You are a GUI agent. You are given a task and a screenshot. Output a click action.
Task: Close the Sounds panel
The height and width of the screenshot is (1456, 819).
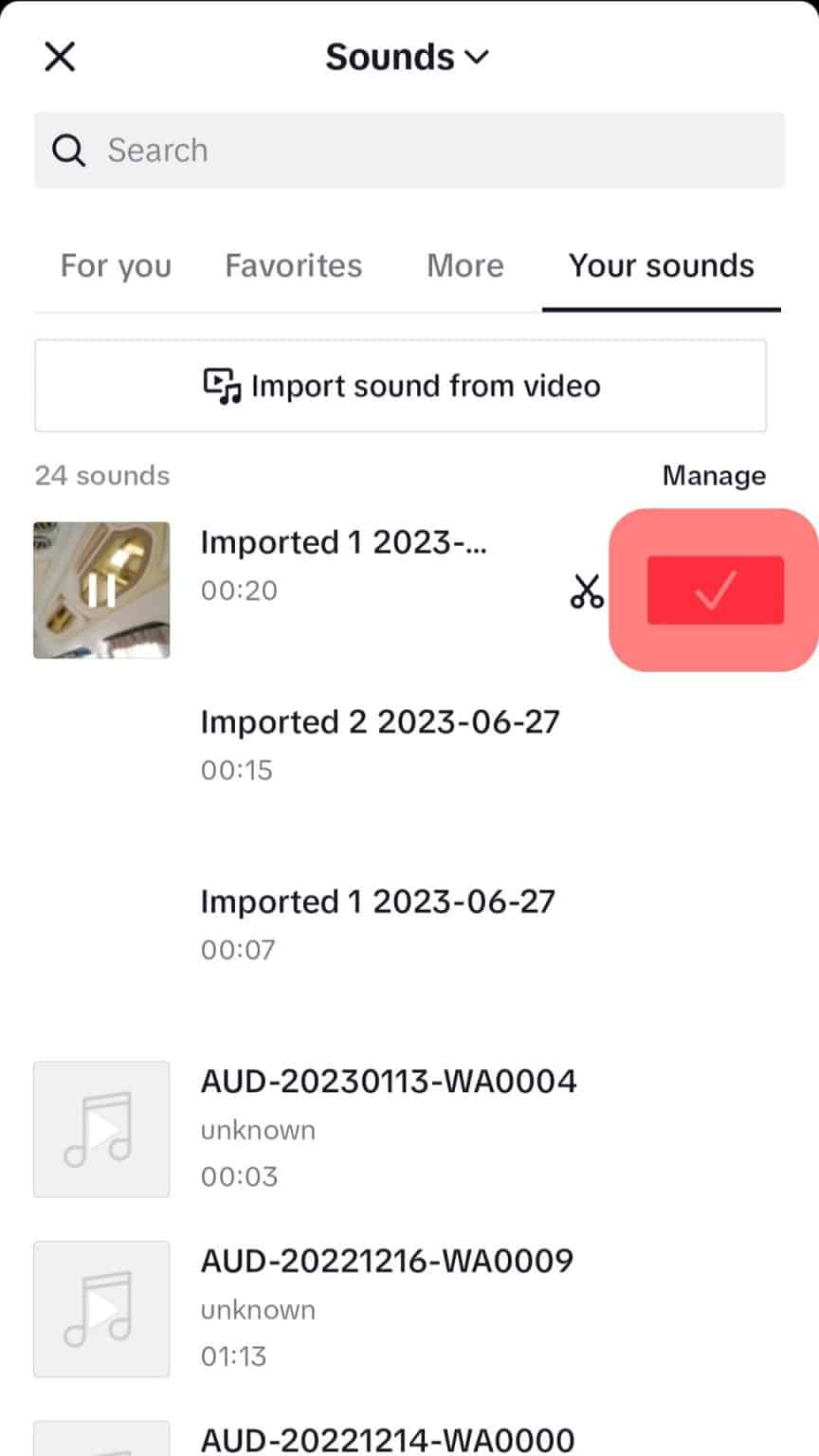coord(60,57)
